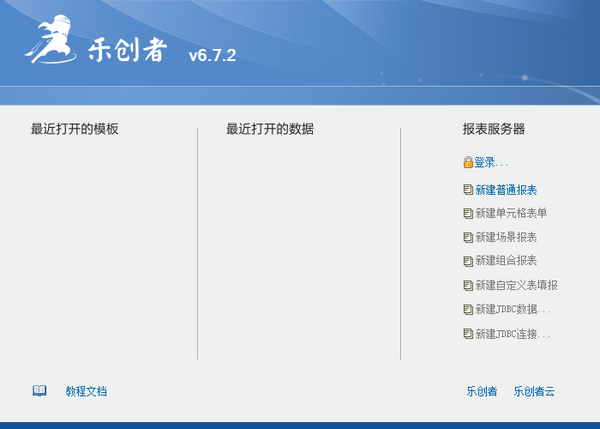Open the 教程文档 tutorial link

pyautogui.click(x=86, y=391)
